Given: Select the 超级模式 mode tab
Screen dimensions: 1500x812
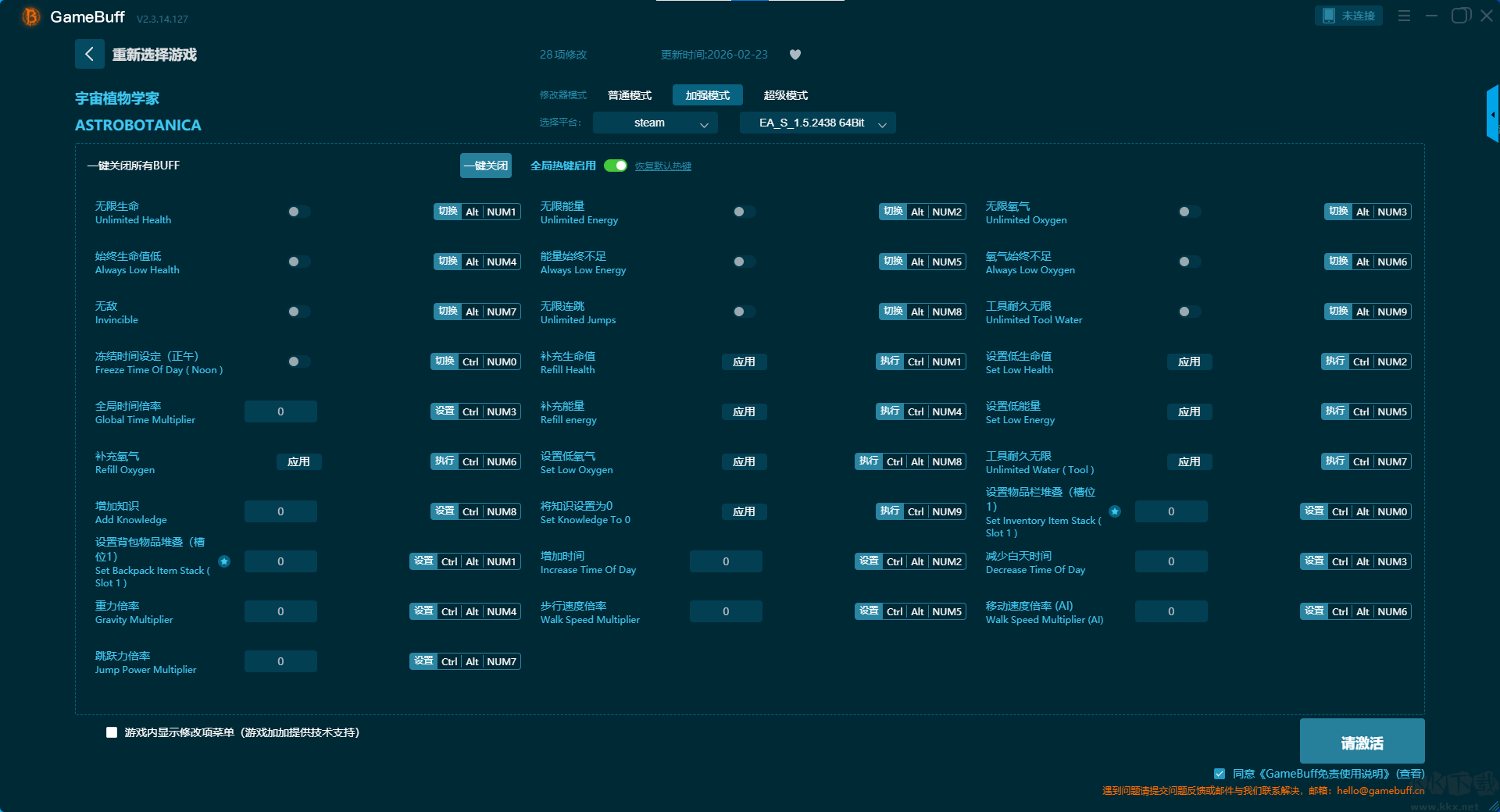Looking at the screenshot, I should 785,95.
